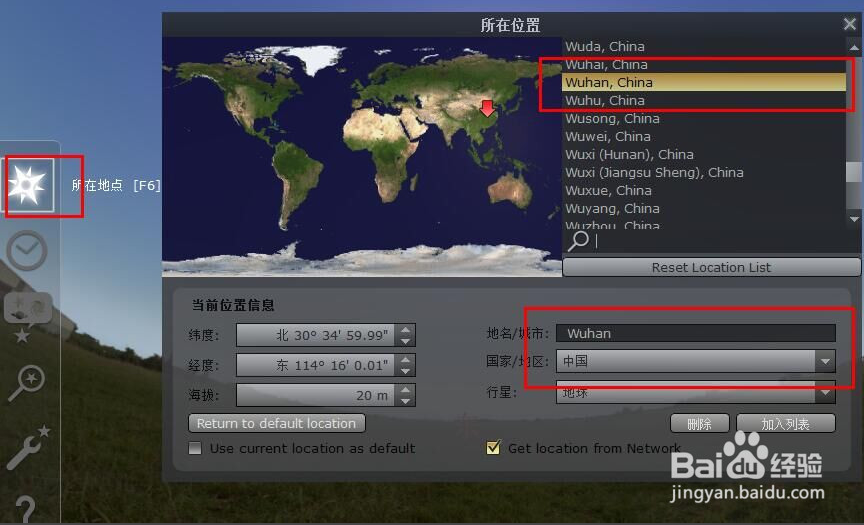Image resolution: width=864 pixels, height=525 pixels.
Task: Click the city search input field
Action: pyautogui.click(x=725, y=241)
